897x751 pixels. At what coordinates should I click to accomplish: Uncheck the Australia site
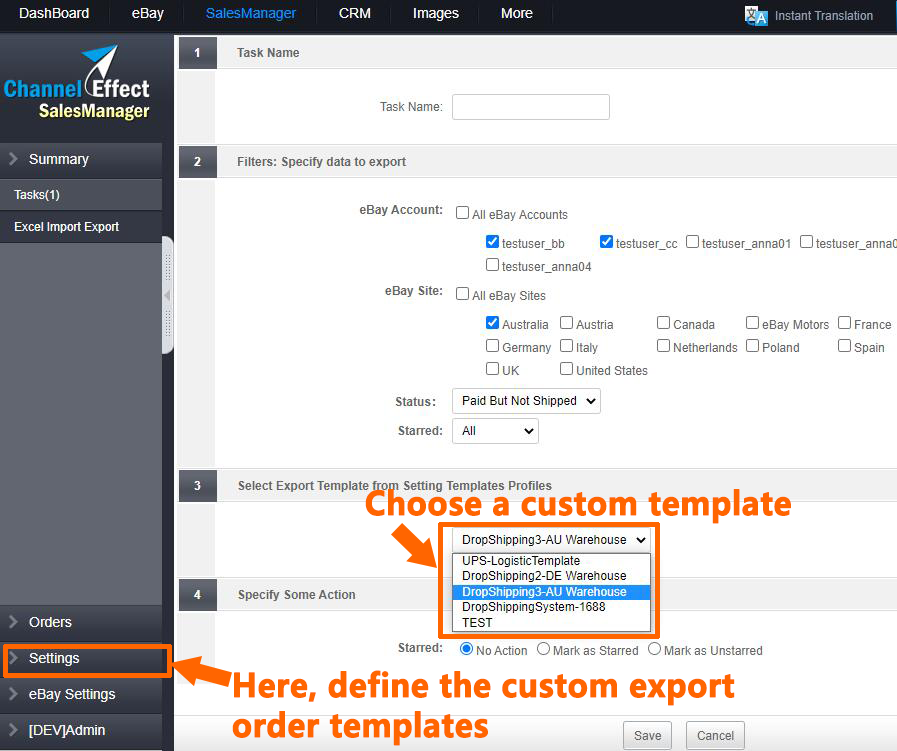(x=492, y=323)
